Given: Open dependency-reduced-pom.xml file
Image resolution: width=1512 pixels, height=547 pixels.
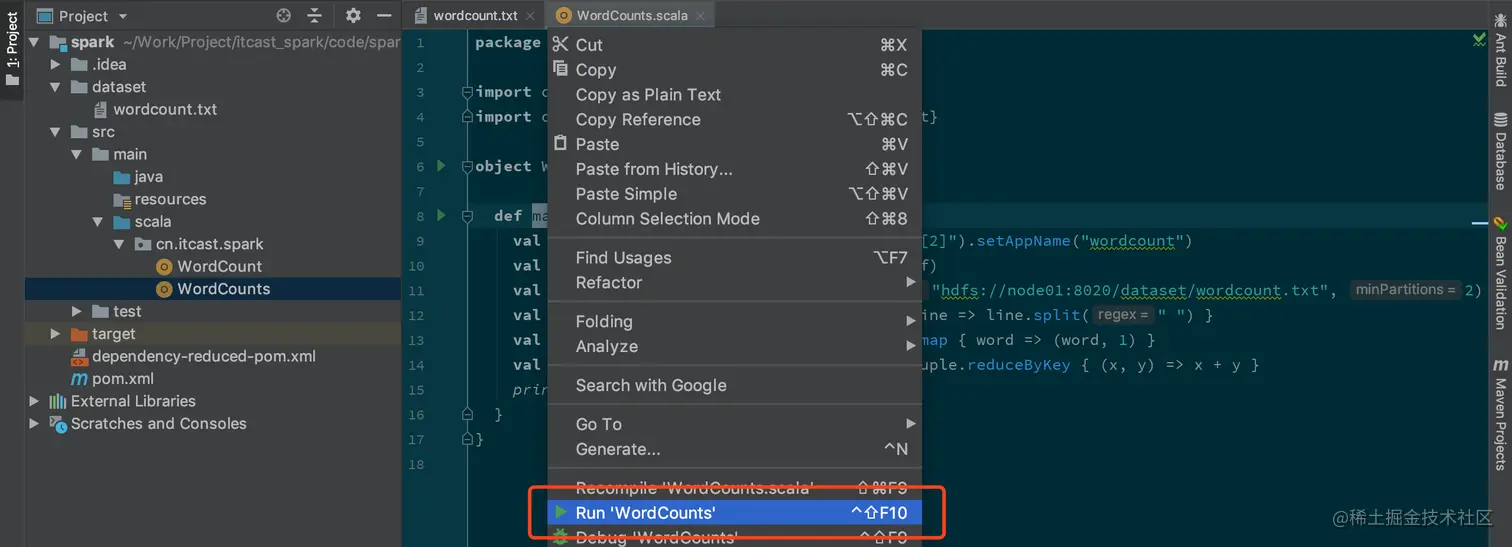Looking at the screenshot, I should [x=203, y=356].
